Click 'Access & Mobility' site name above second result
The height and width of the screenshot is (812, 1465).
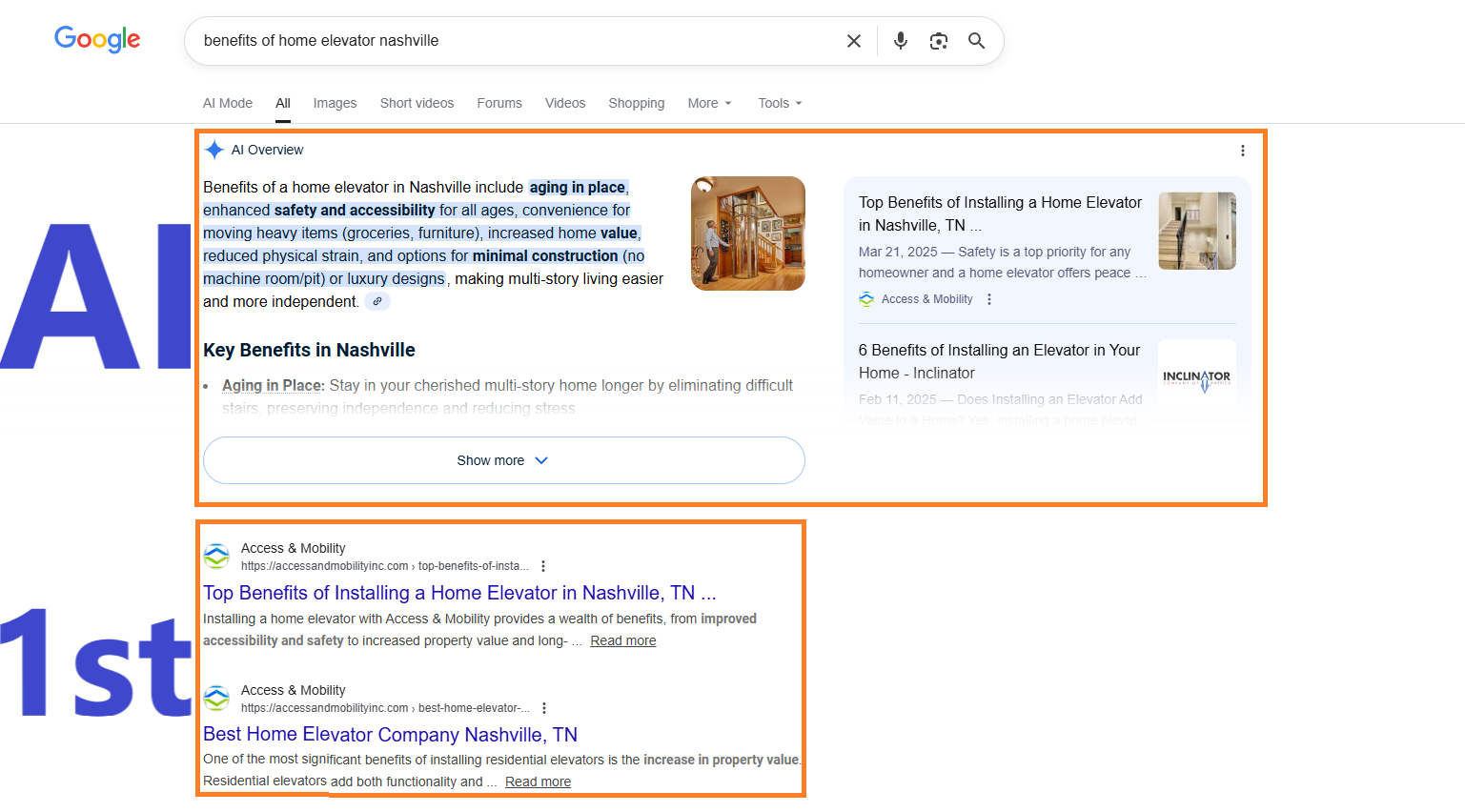[x=293, y=690]
